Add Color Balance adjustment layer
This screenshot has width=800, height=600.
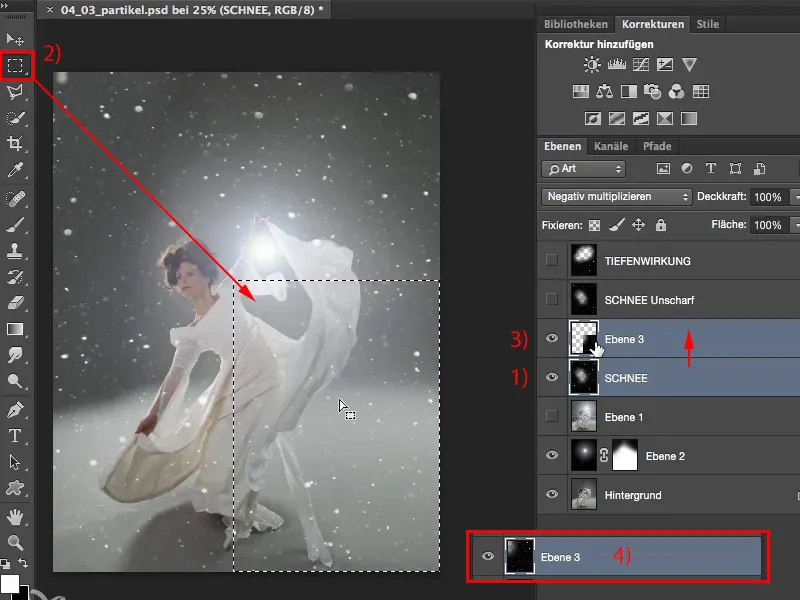click(605, 92)
